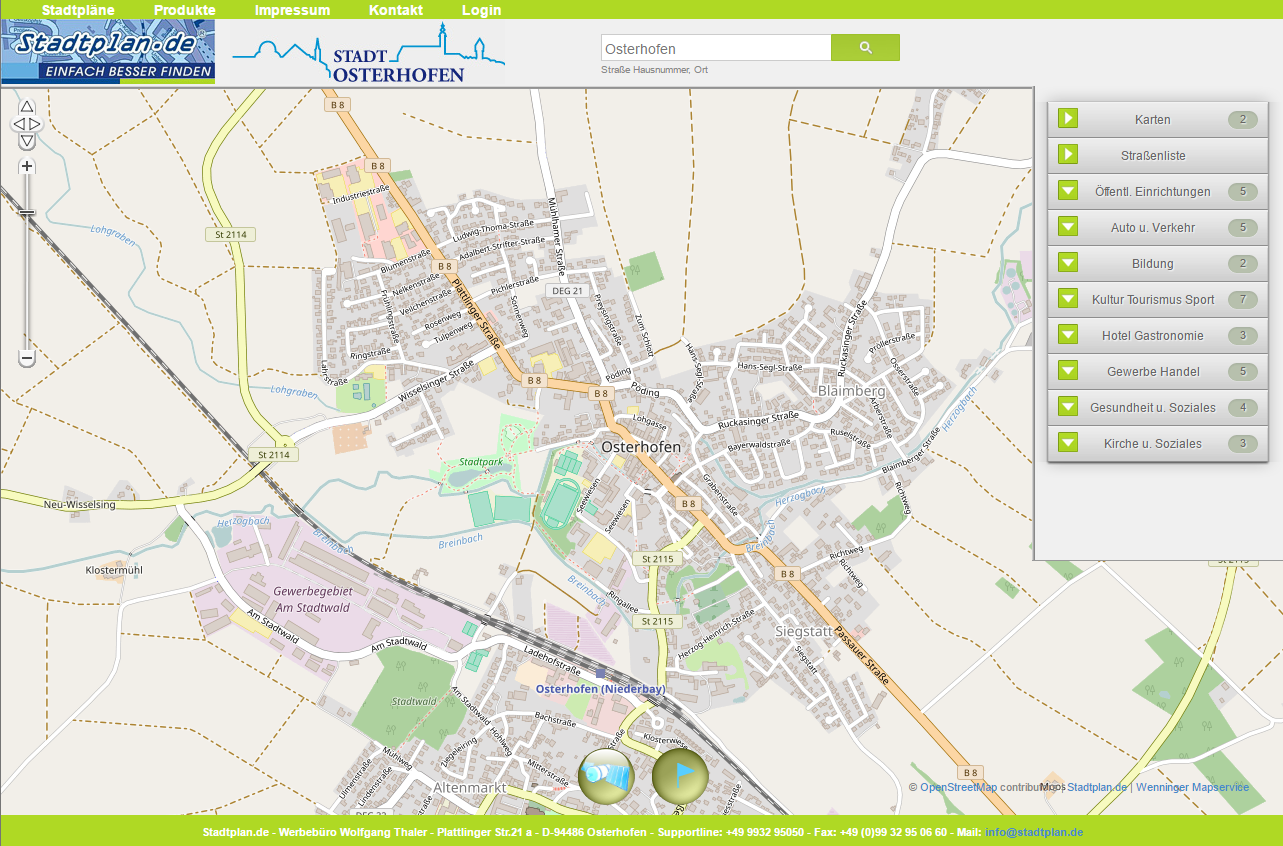
Task: Open the Login menu item
Action: point(481,10)
